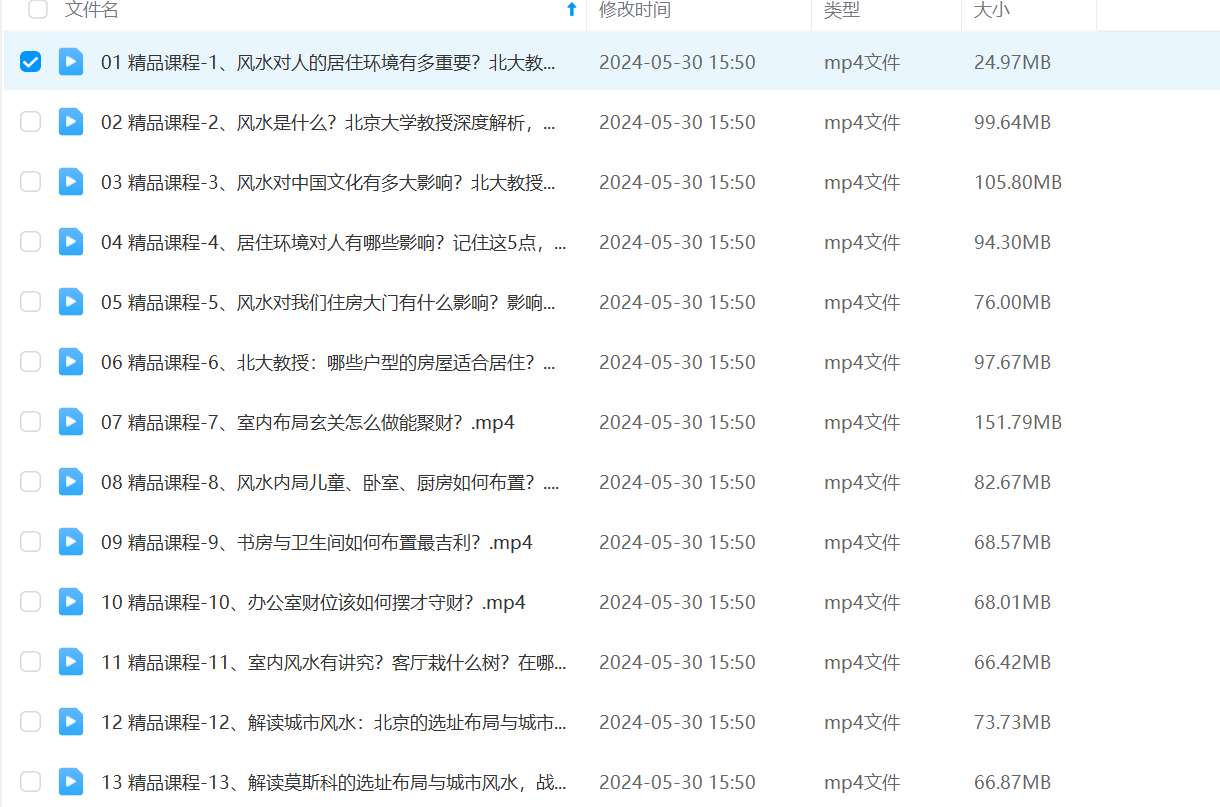Click the video icon beside file 05
This screenshot has height=807, width=1220.
[70, 302]
